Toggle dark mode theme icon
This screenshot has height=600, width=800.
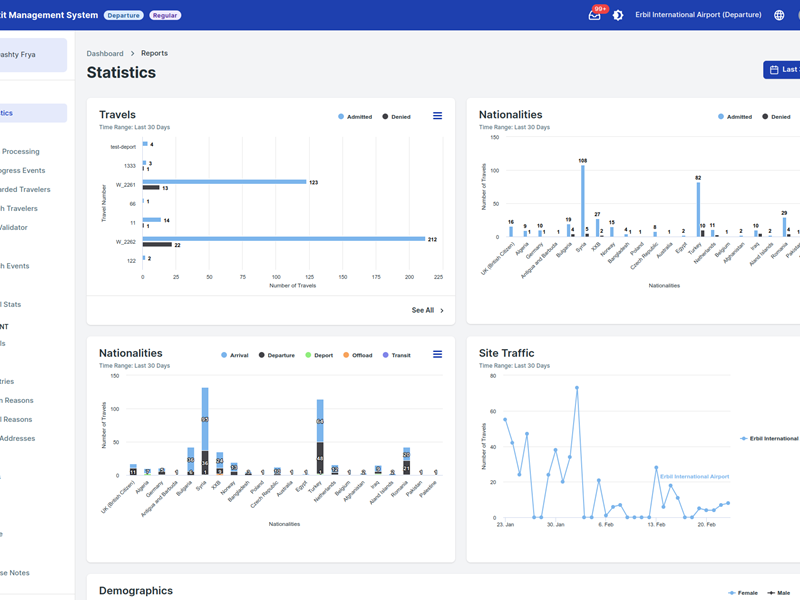[x=618, y=16]
